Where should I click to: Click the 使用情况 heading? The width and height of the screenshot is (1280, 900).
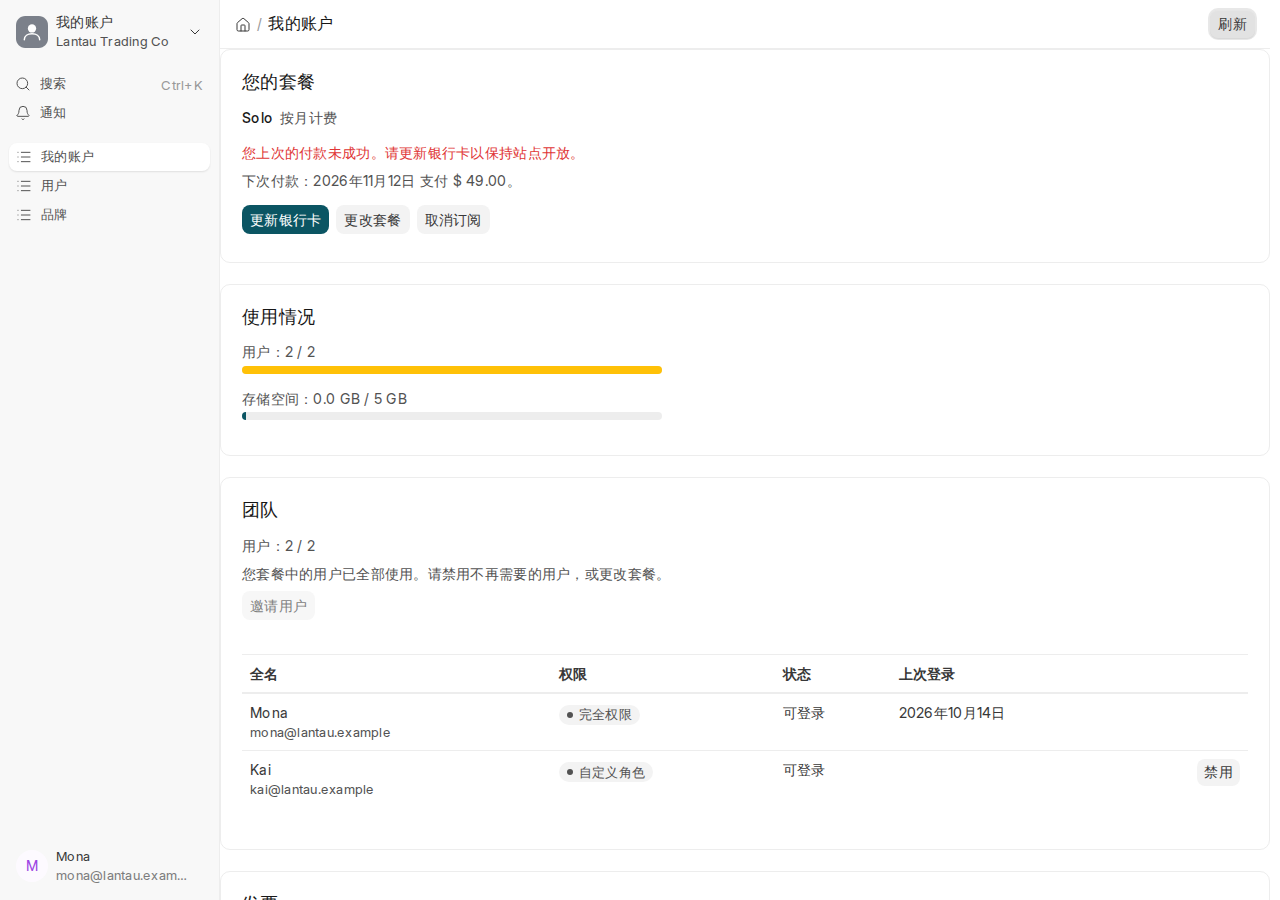pyautogui.click(x=279, y=317)
